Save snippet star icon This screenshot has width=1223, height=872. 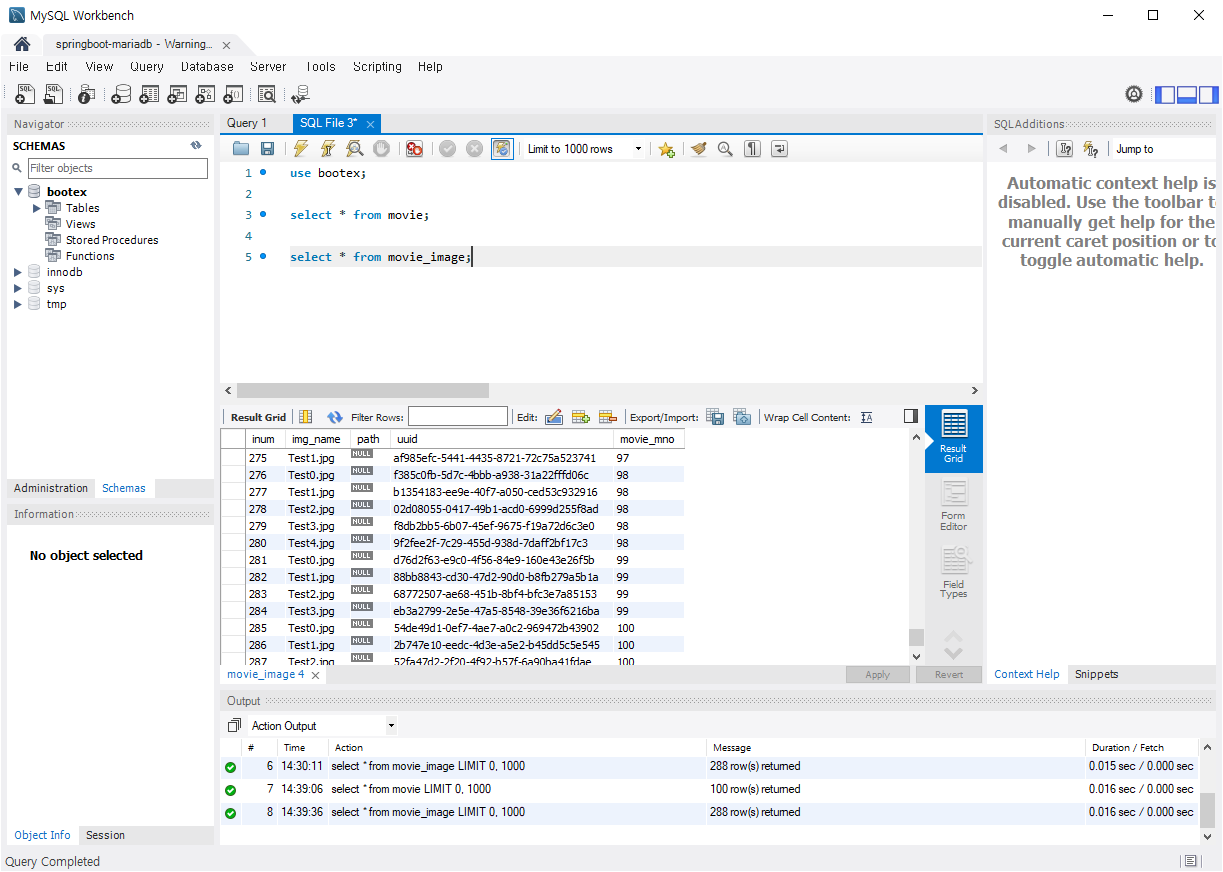[666, 149]
